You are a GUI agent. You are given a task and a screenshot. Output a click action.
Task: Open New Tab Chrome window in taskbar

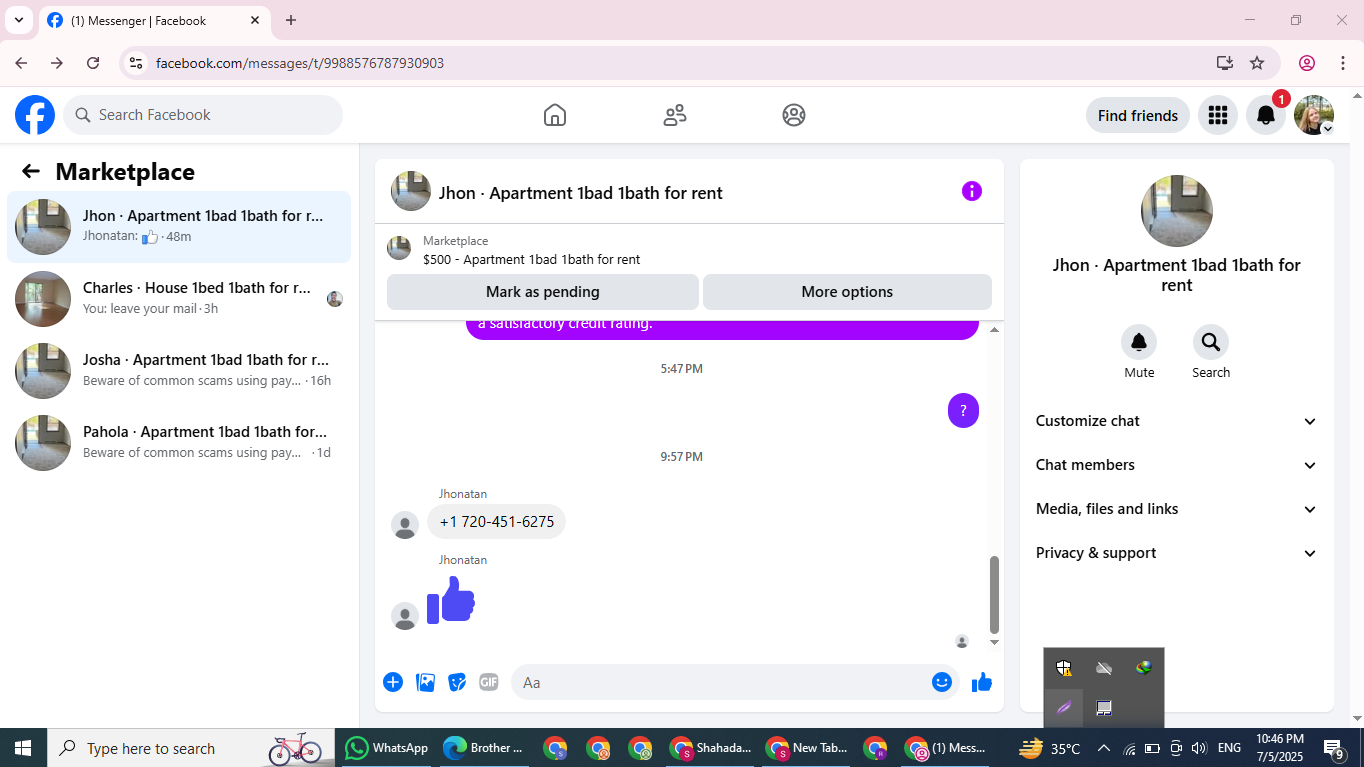[x=808, y=748]
